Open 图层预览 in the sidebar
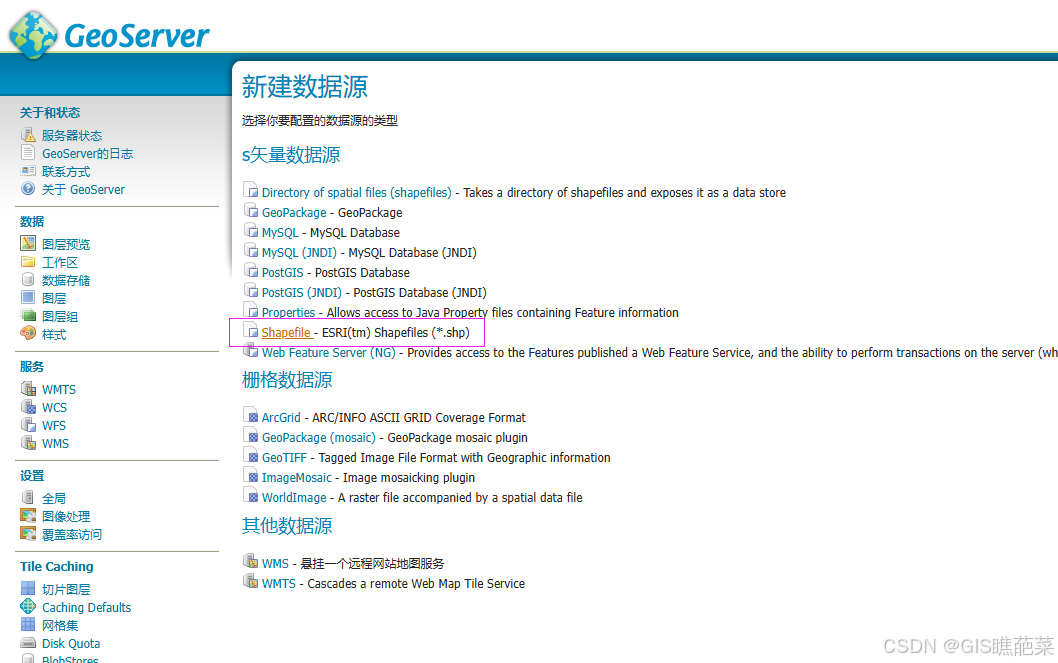 point(66,244)
